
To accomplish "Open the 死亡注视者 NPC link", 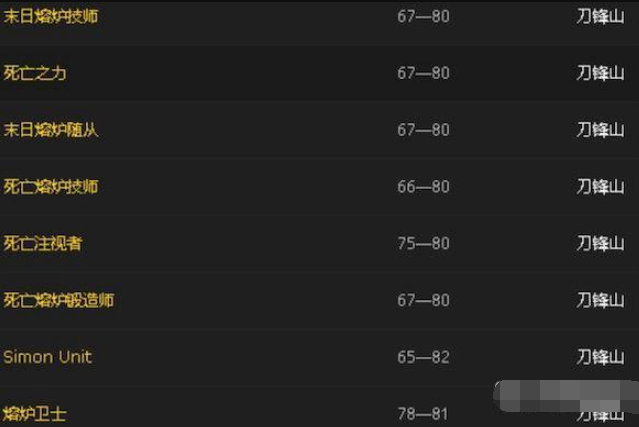I will click(x=43, y=244).
